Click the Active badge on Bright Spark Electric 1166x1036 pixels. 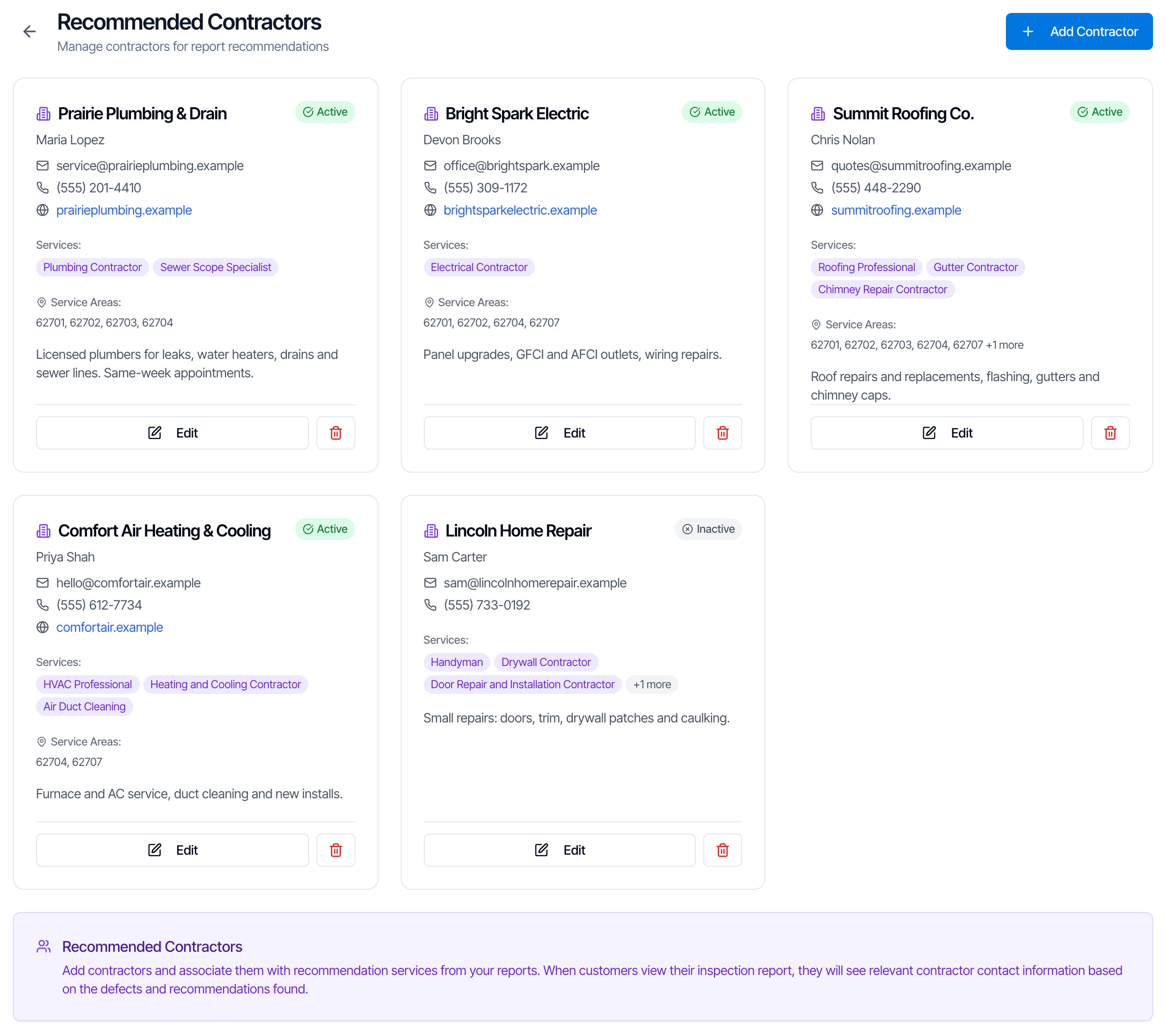pyautogui.click(x=712, y=112)
